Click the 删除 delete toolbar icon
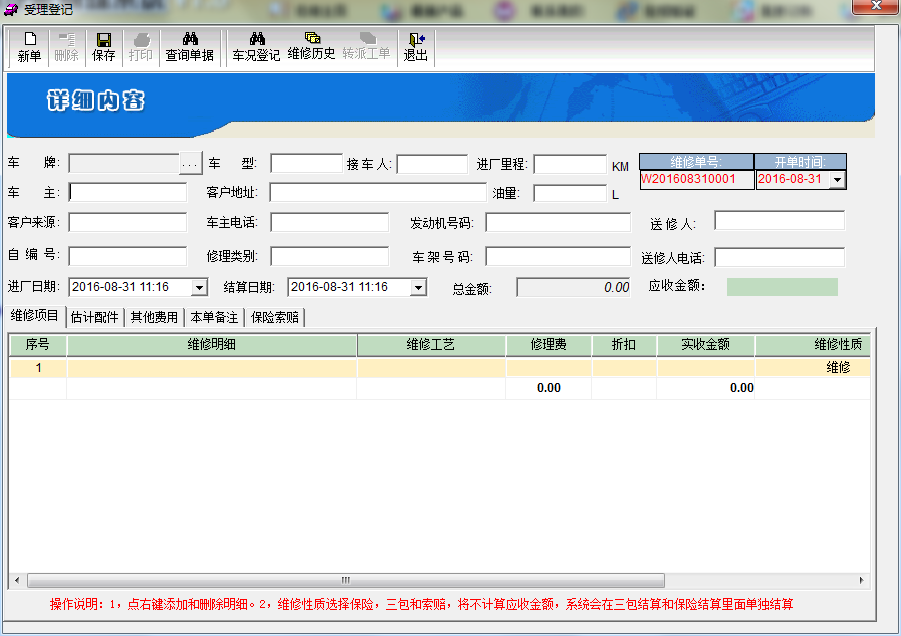 pos(66,48)
